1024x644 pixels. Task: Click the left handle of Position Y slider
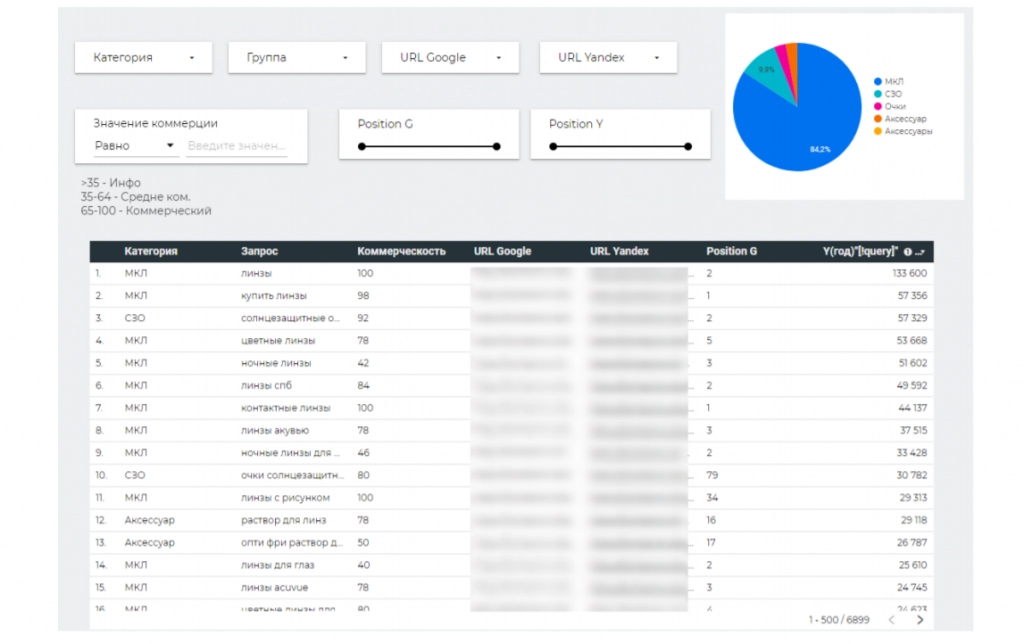tap(553, 146)
